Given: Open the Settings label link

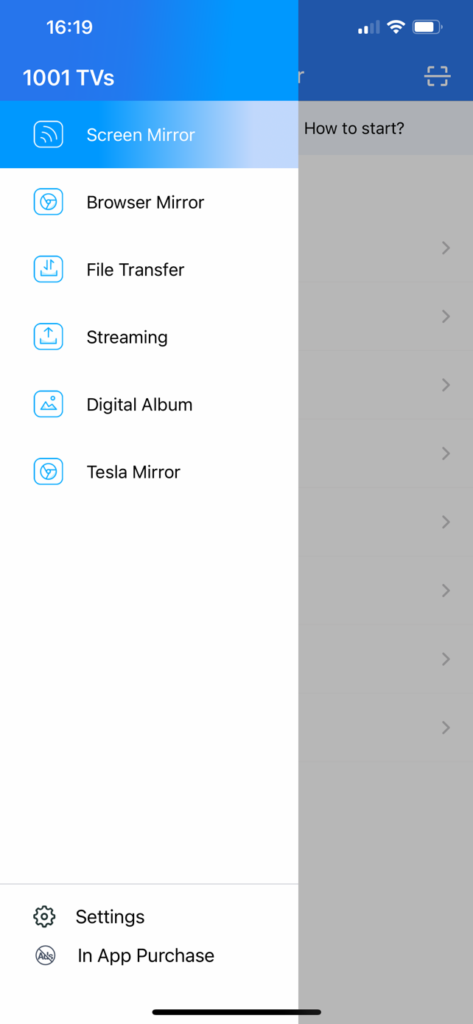Looking at the screenshot, I should (x=110, y=916).
